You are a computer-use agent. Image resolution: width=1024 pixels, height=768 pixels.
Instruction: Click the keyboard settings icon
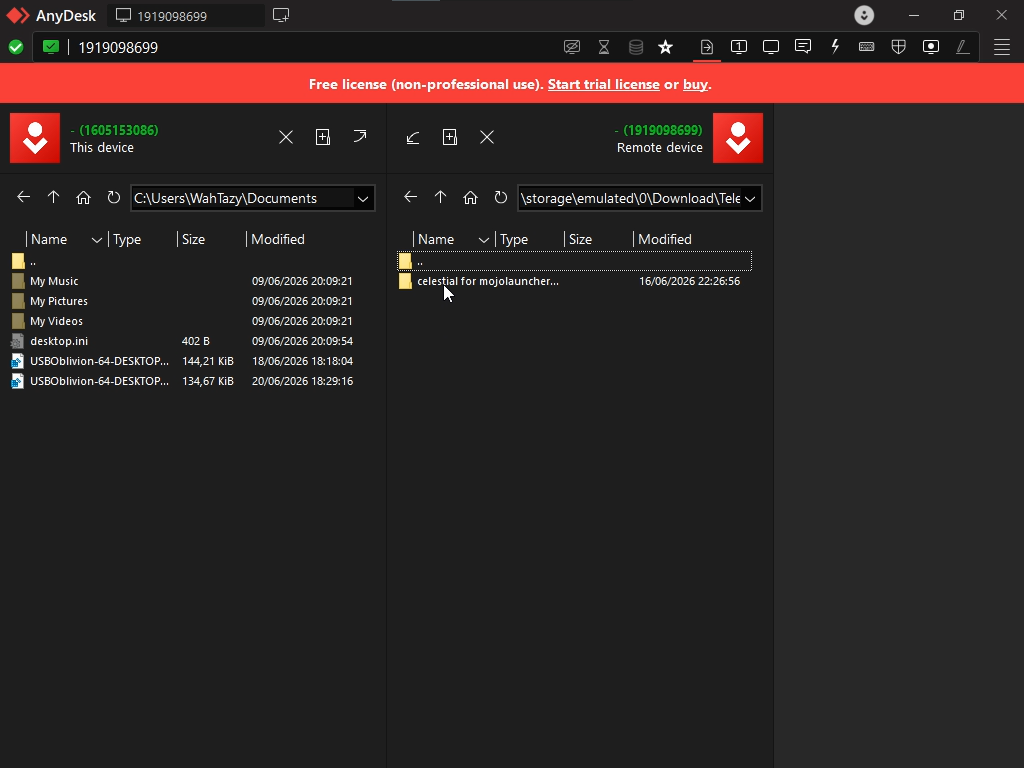pos(867,46)
